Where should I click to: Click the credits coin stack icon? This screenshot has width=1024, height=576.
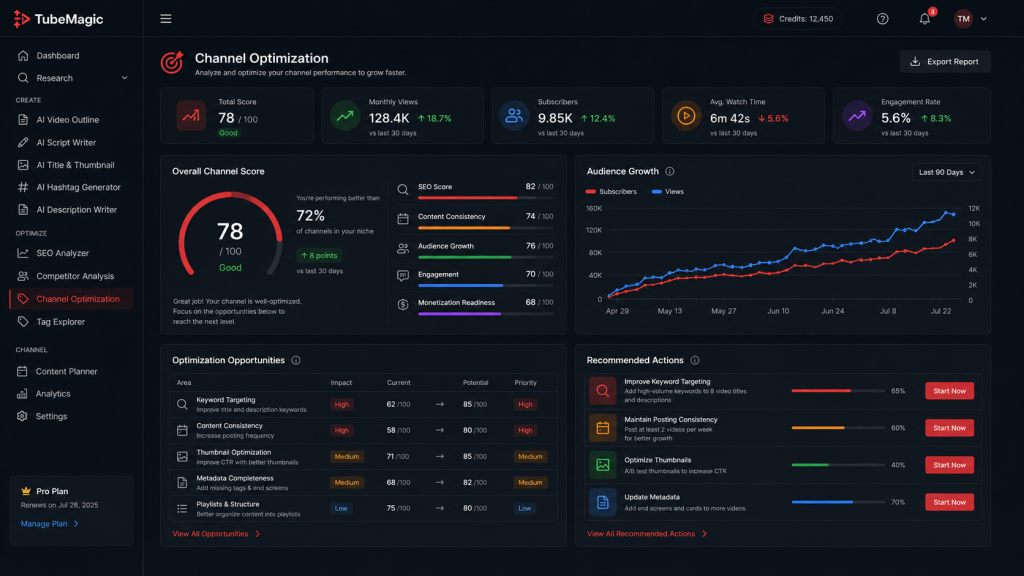[769, 19]
